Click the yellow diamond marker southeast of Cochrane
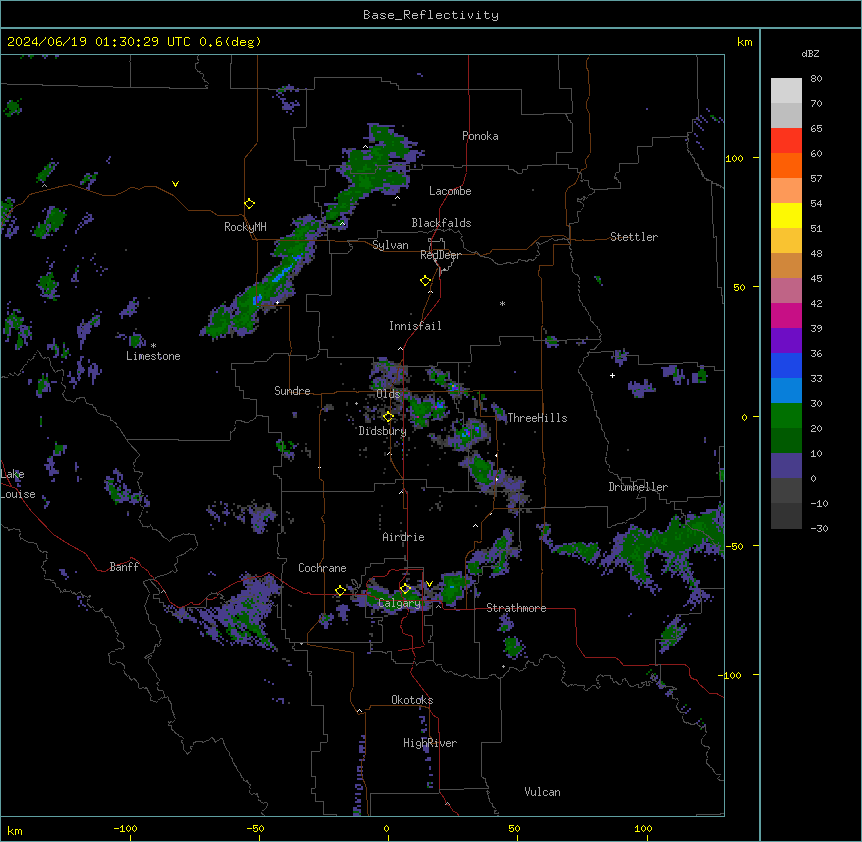This screenshot has height=842, width=862. coord(340,591)
